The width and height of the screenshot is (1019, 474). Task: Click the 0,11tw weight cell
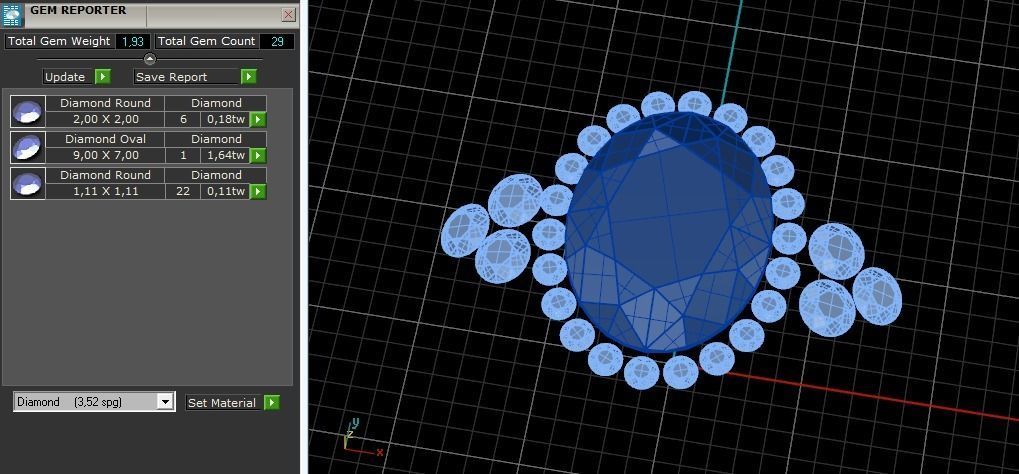pos(226,191)
